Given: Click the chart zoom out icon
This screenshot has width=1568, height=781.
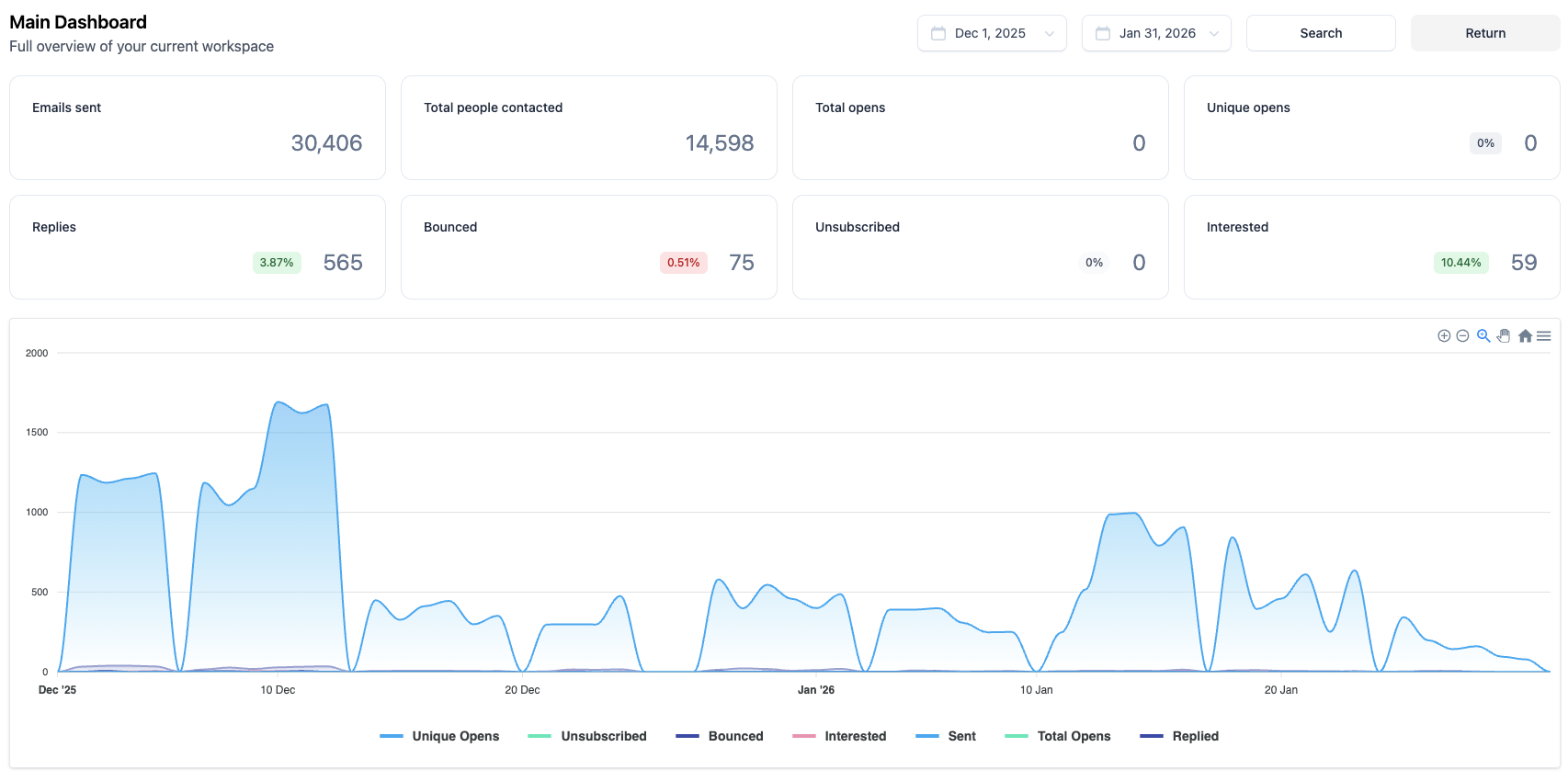Looking at the screenshot, I should [1462, 336].
